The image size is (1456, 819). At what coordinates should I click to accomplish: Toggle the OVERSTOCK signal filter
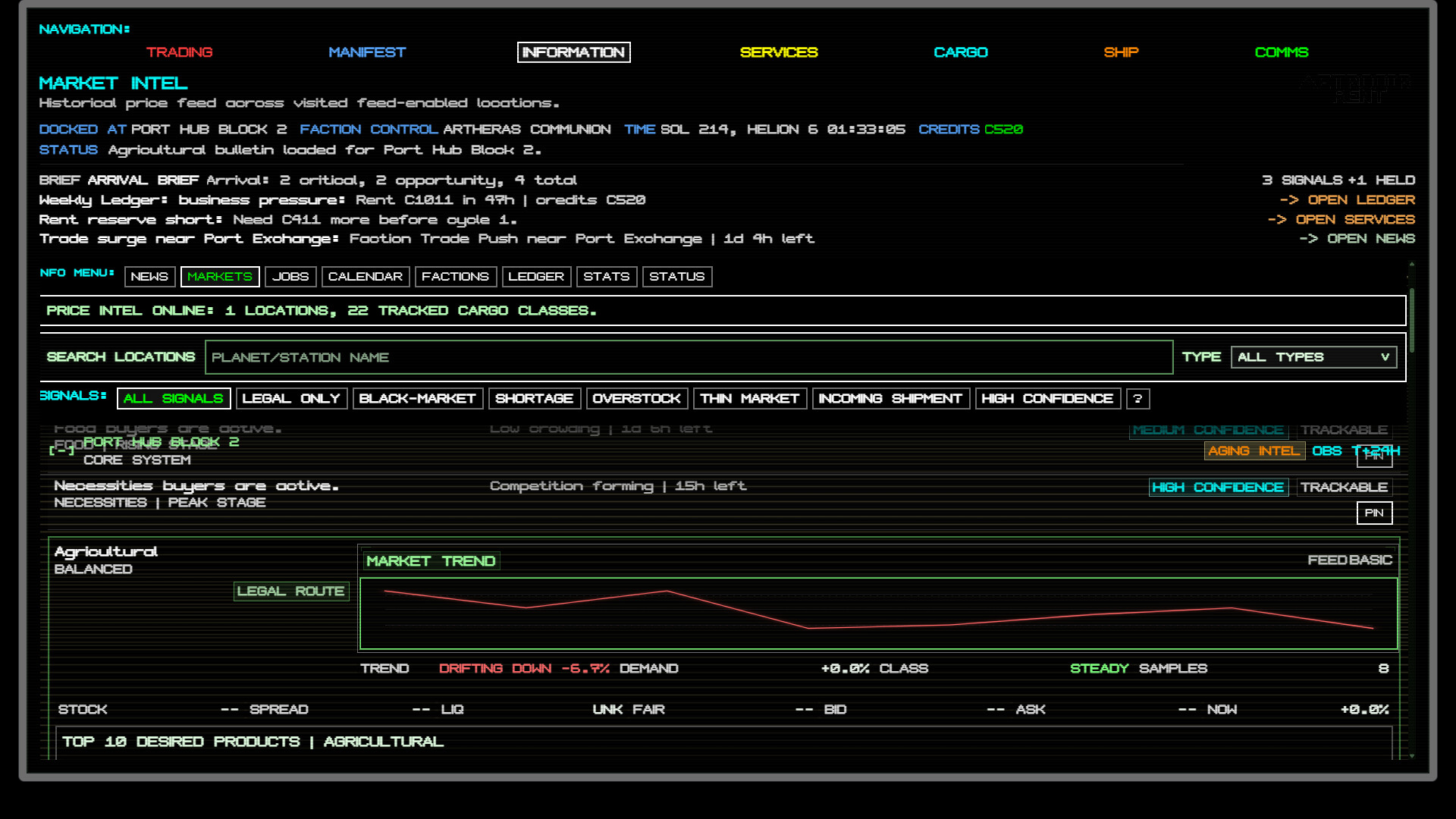pos(637,399)
